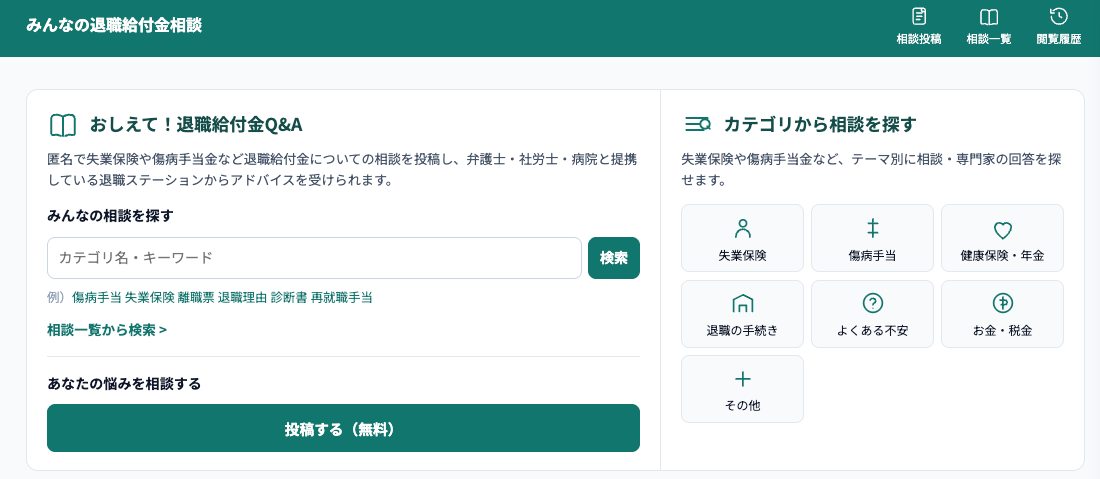Click the 再就職手当 example keyword

342,297
